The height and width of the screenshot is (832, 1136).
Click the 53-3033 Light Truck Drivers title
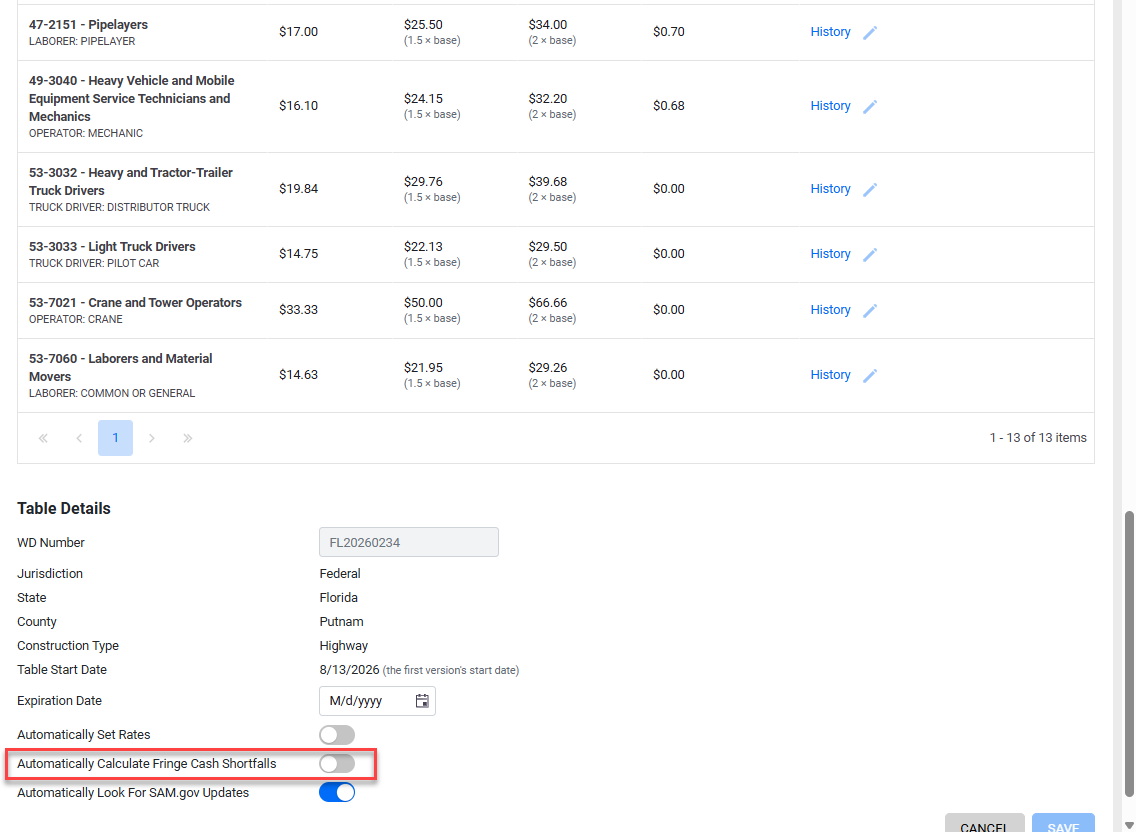112,246
